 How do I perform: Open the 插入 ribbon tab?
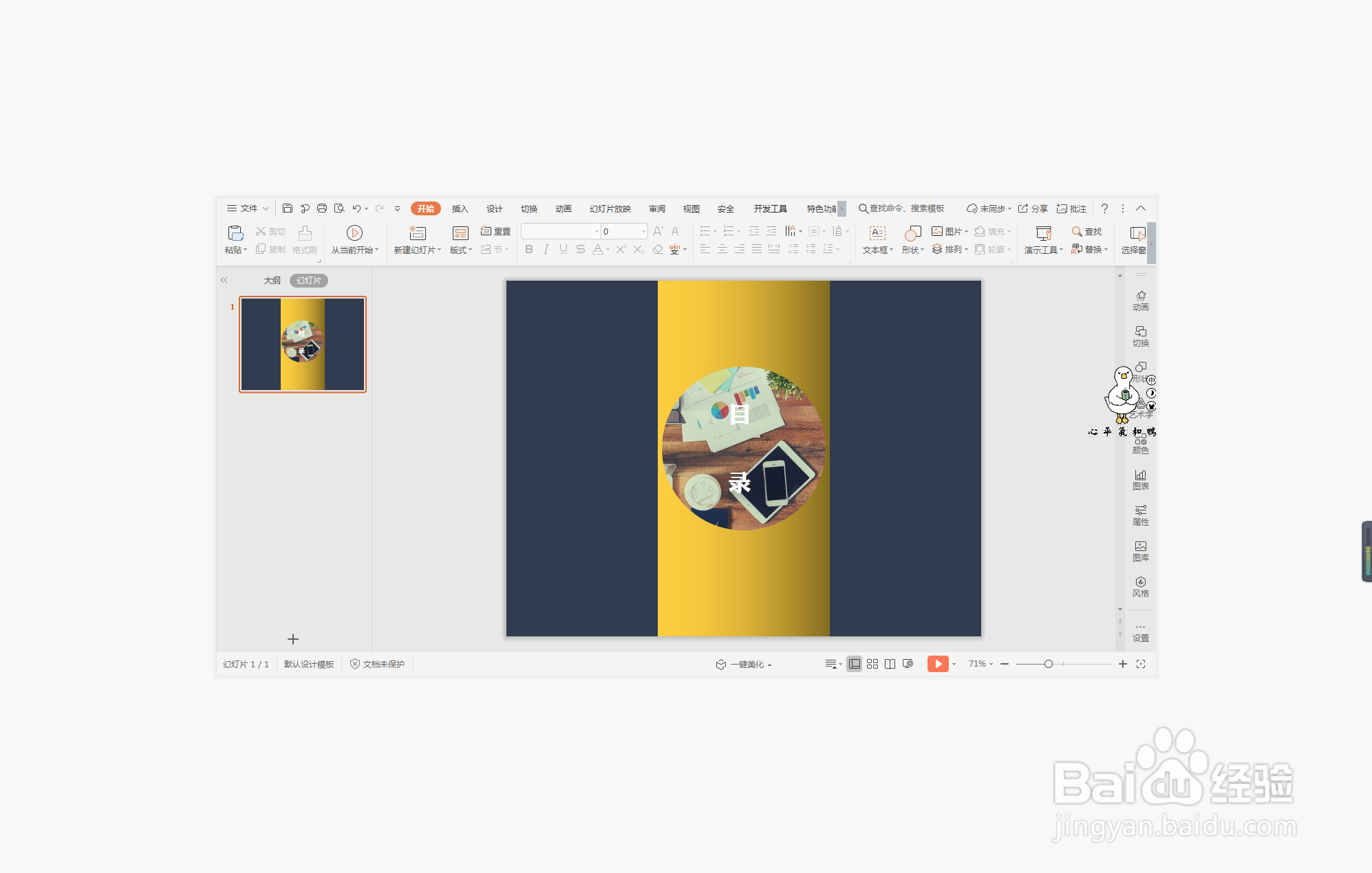click(x=460, y=208)
